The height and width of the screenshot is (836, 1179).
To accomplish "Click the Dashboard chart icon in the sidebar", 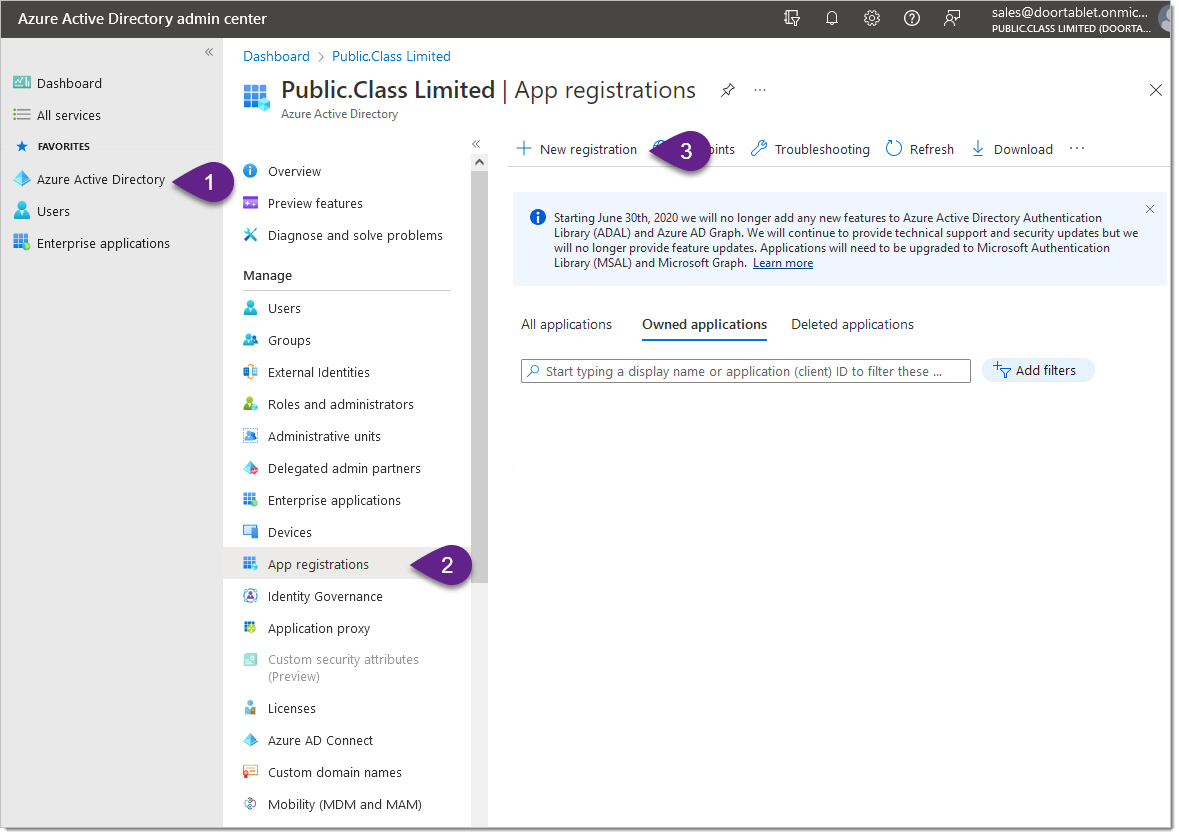I will 22,83.
